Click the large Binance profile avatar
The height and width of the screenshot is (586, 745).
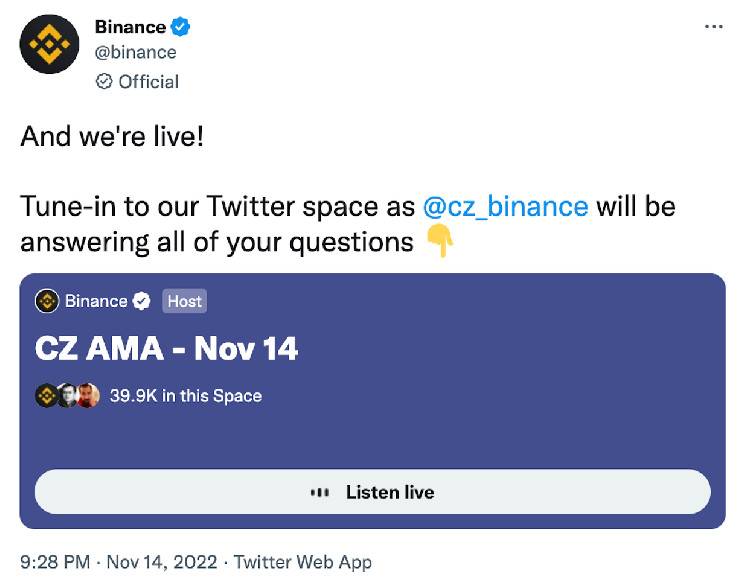point(48,44)
